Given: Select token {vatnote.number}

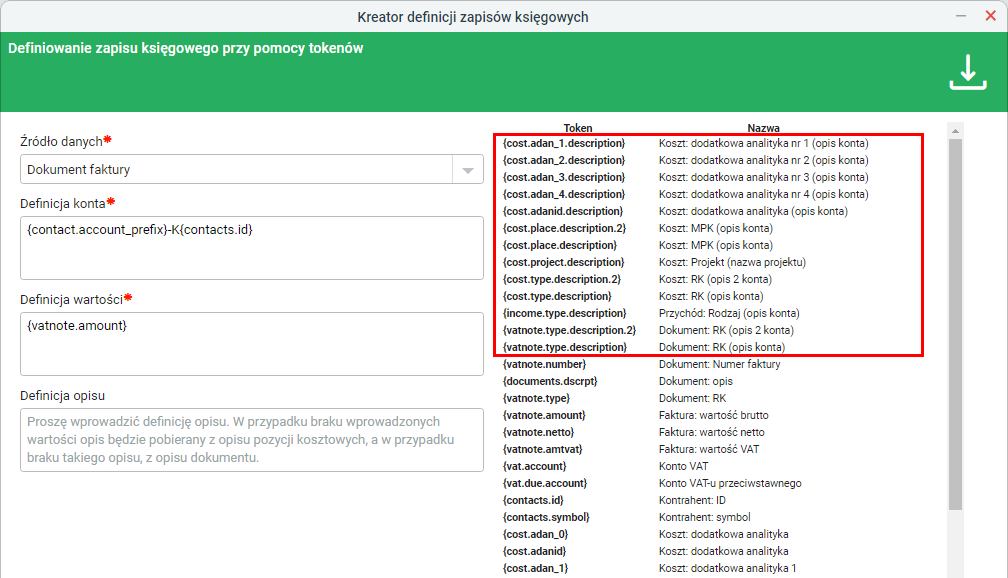Looking at the screenshot, I should 544,365.
